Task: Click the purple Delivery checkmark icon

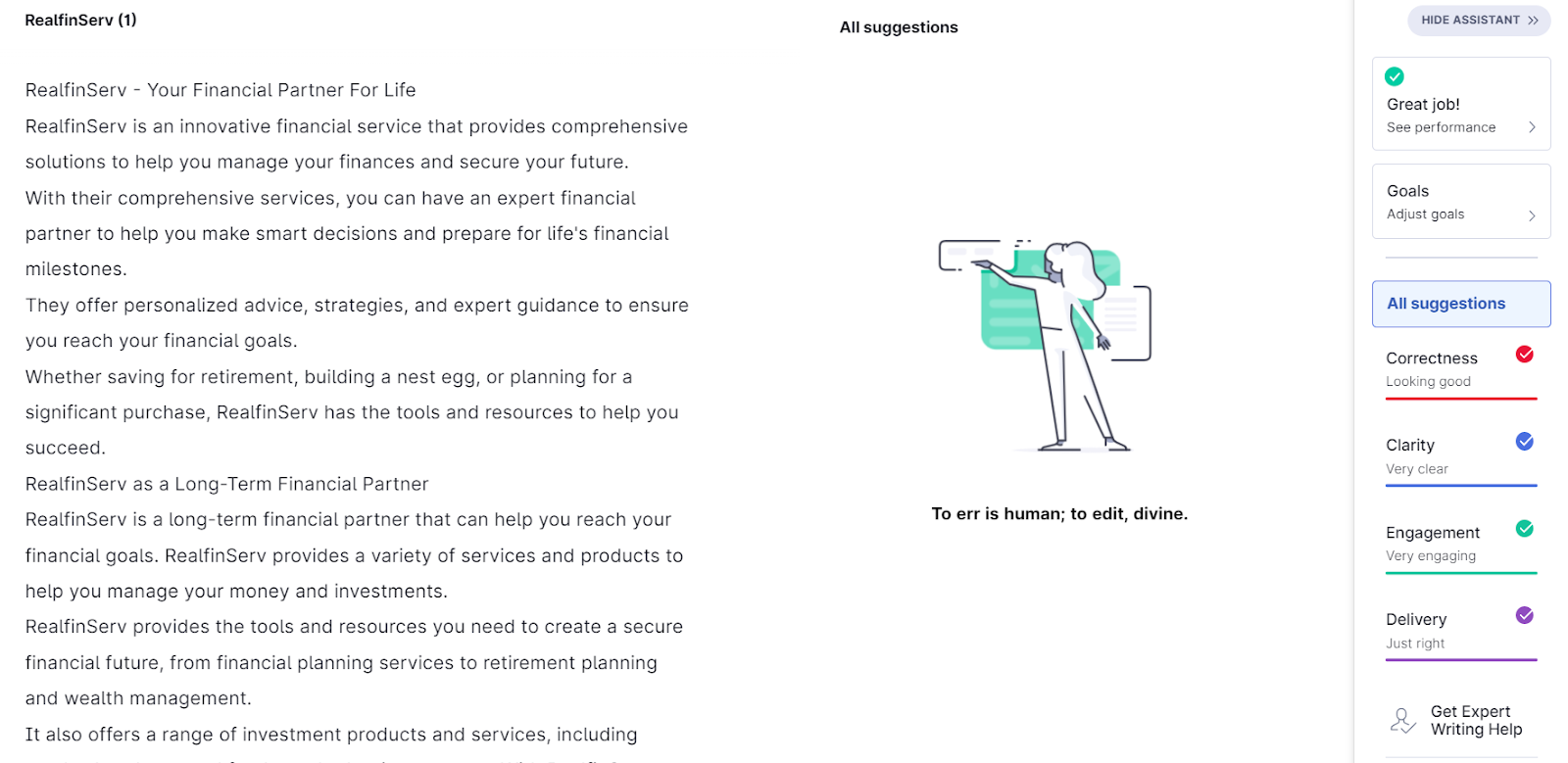Action: coord(1525,615)
